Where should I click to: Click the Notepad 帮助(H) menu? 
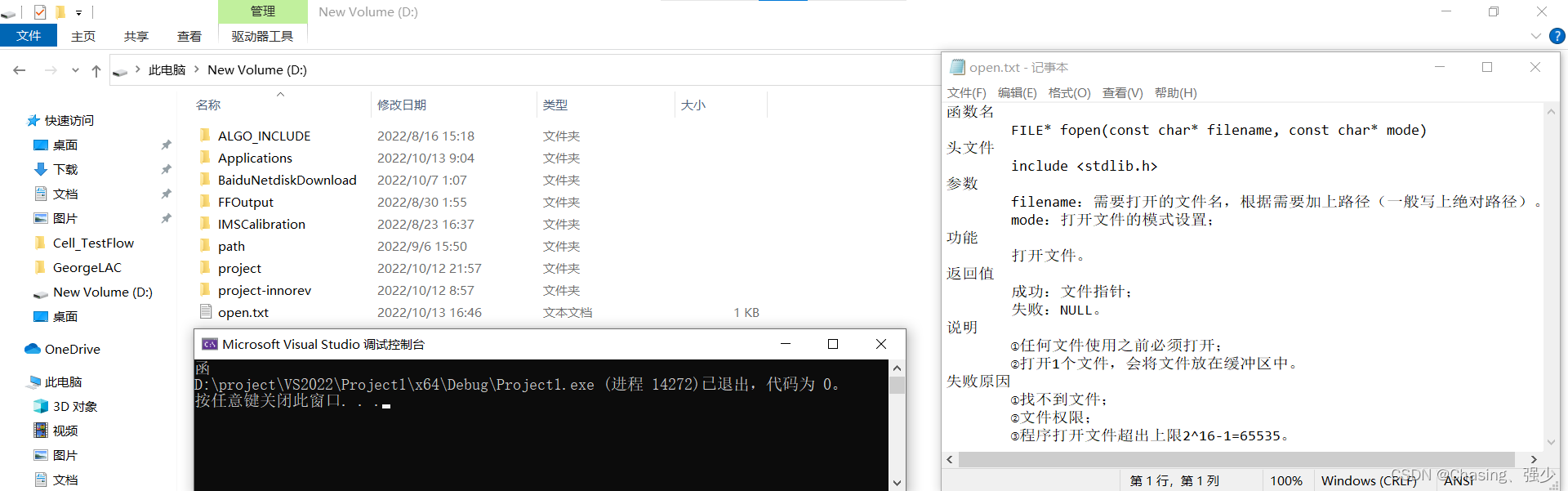click(1176, 92)
